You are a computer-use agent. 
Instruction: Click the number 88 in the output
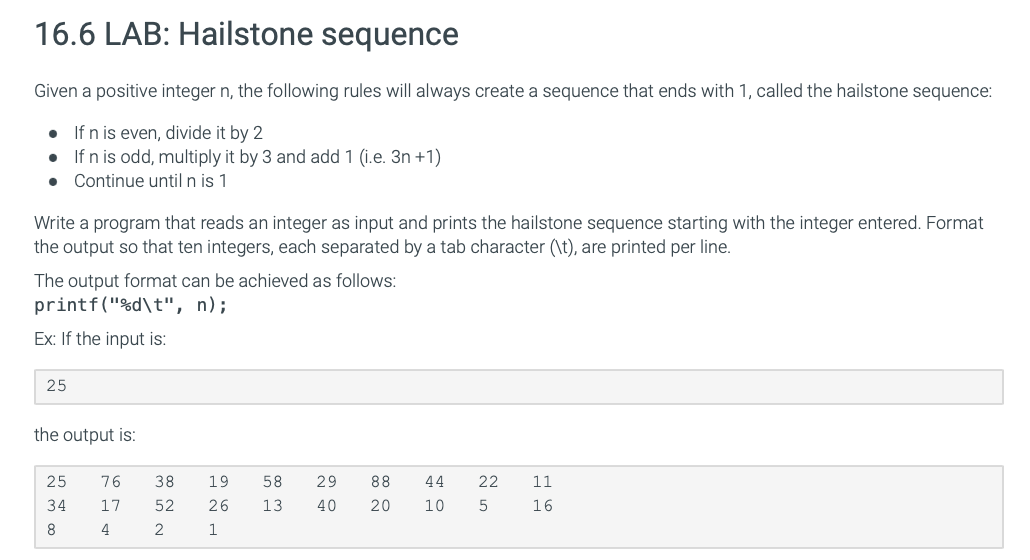click(380, 482)
